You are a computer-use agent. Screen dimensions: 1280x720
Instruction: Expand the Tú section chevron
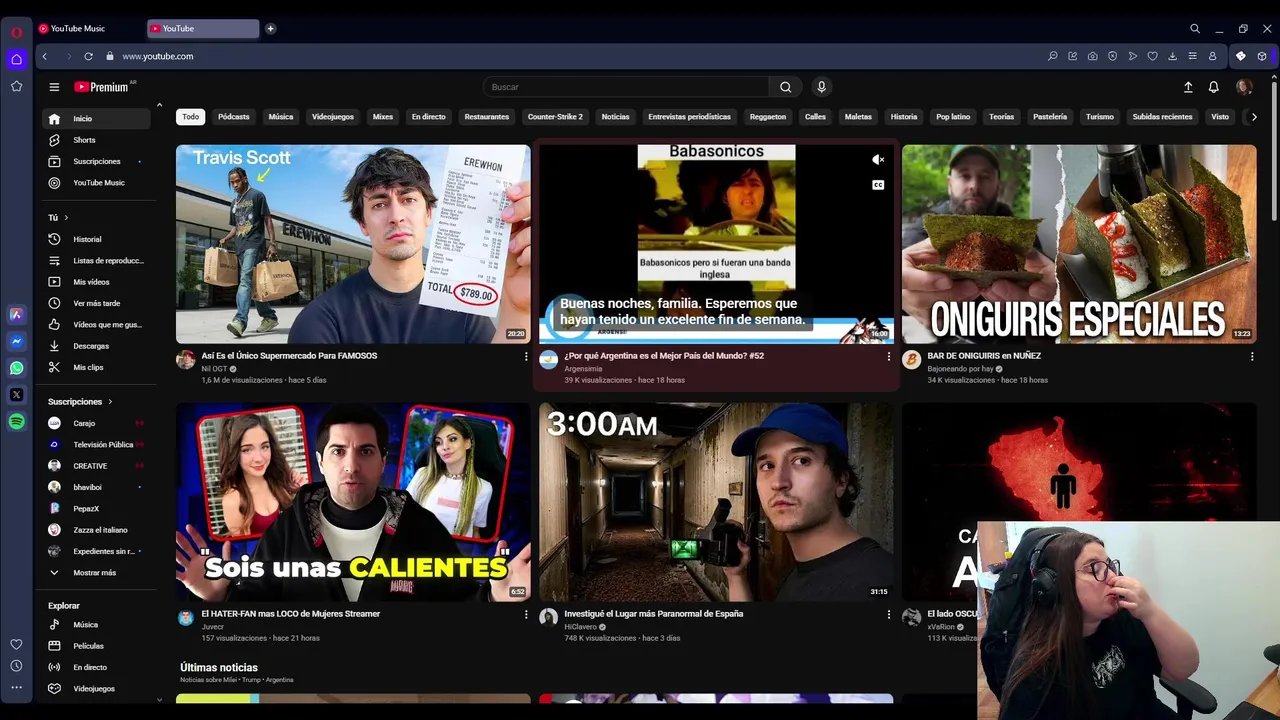click(x=66, y=218)
